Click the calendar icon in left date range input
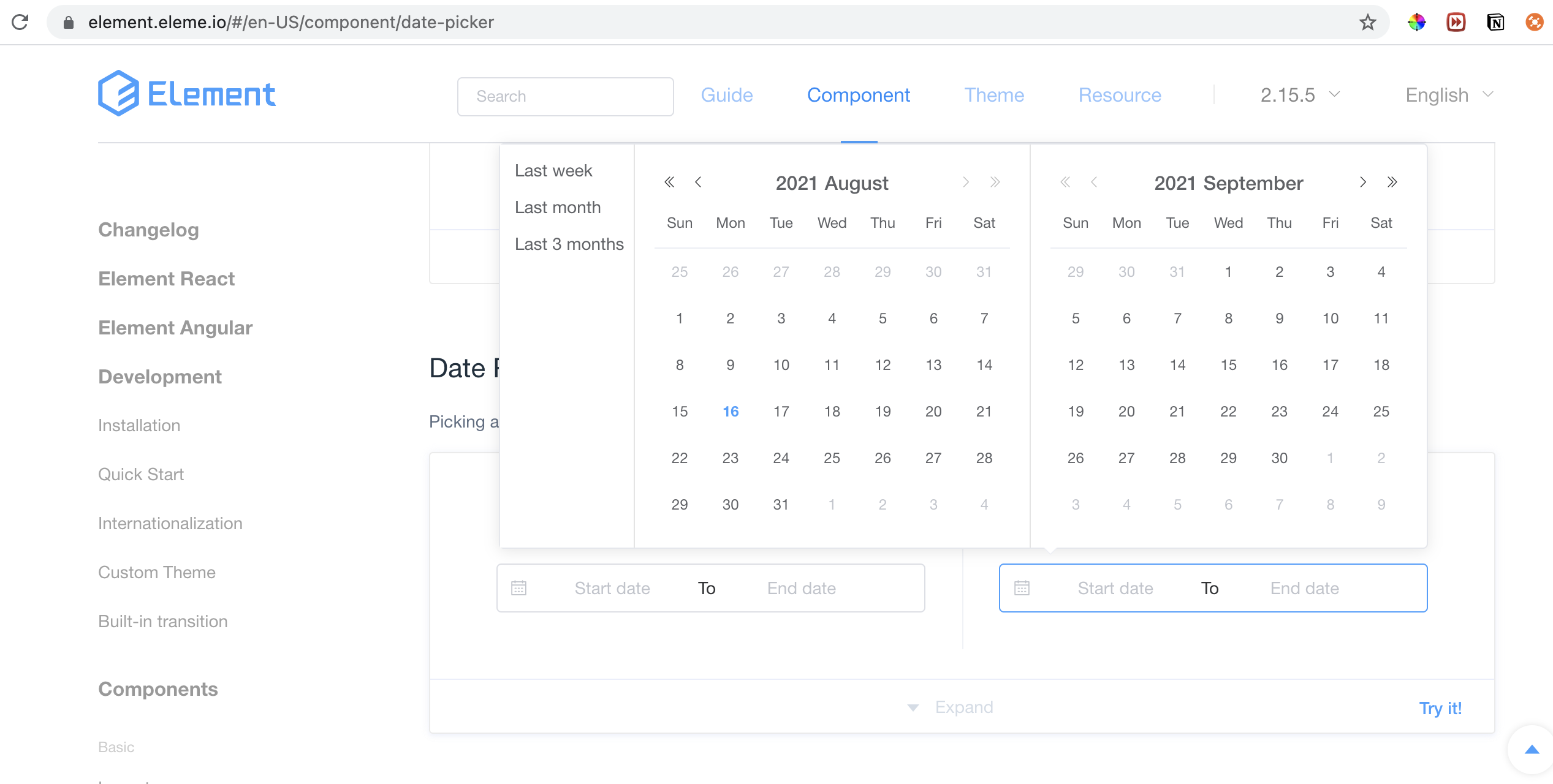Viewport: 1553px width, 784px height. 519,587
